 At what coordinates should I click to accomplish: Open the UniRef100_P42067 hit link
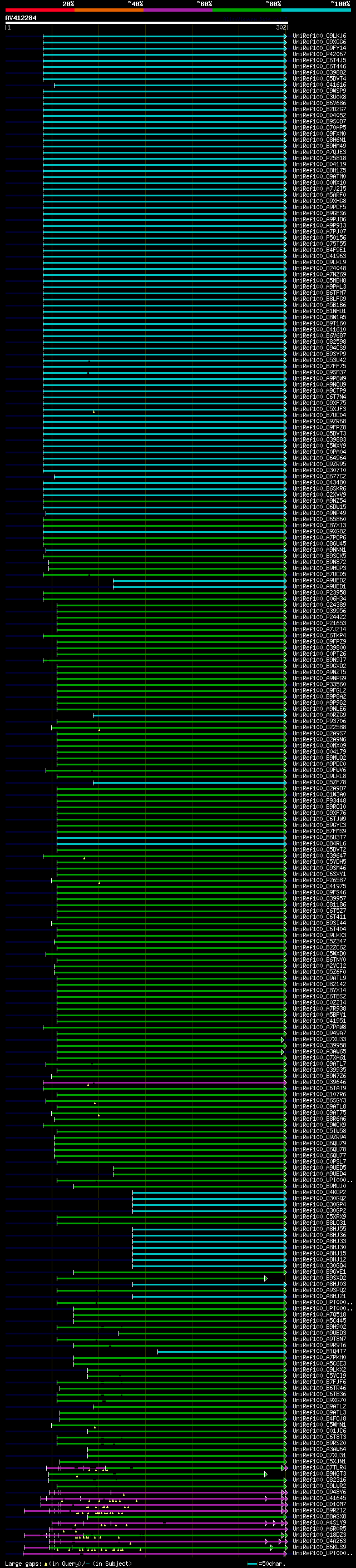tap(319, 54)
